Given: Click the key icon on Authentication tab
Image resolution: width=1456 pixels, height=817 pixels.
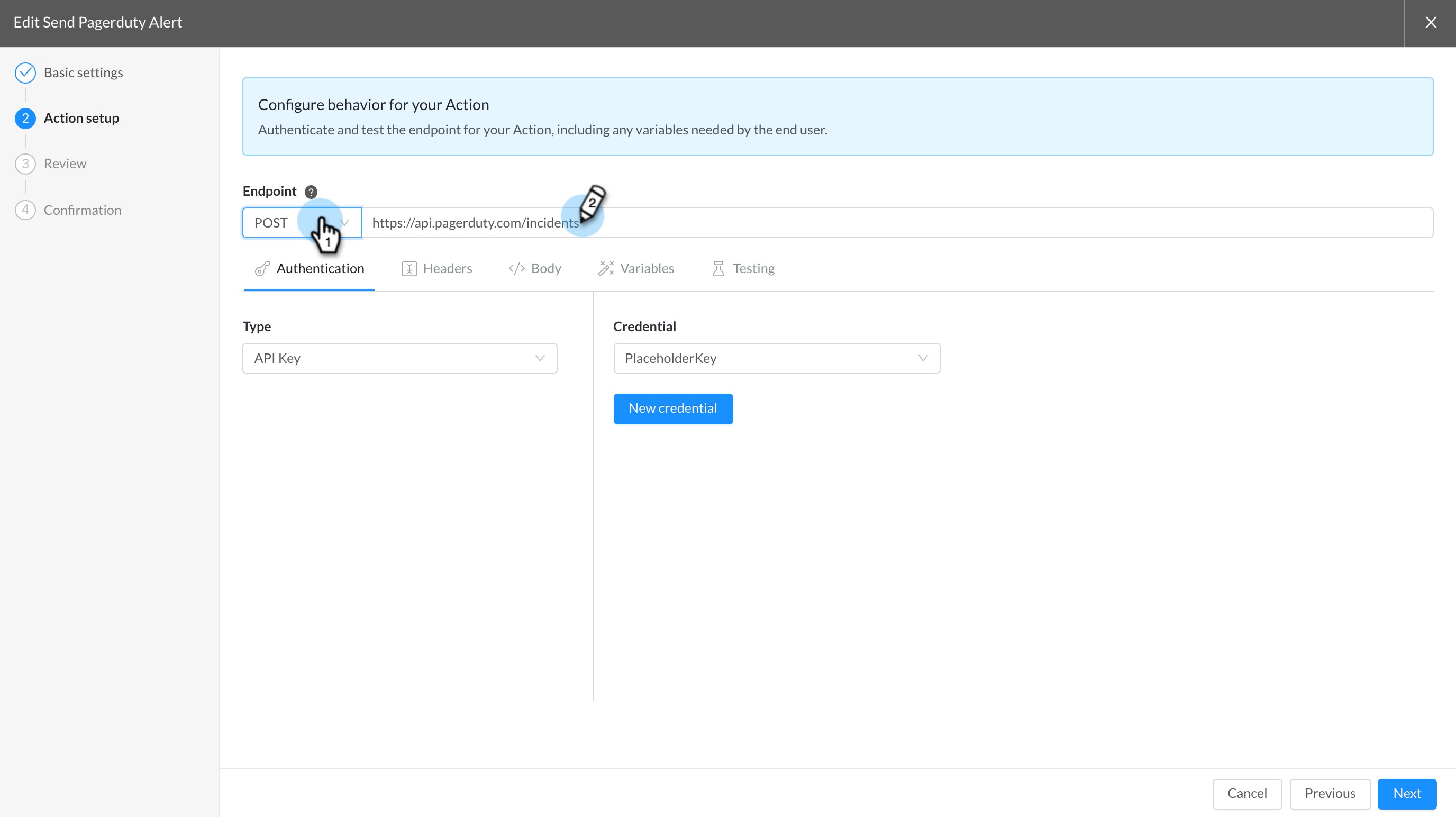Looking at the screenshot, I should [x=262, y=269].
